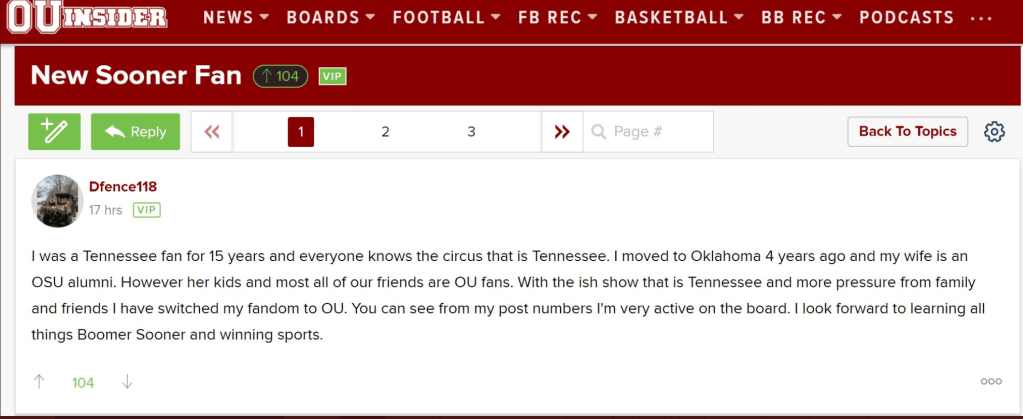1023x419 pixels.
Task: Open the Basketball menu
Action: coord(679,17)
